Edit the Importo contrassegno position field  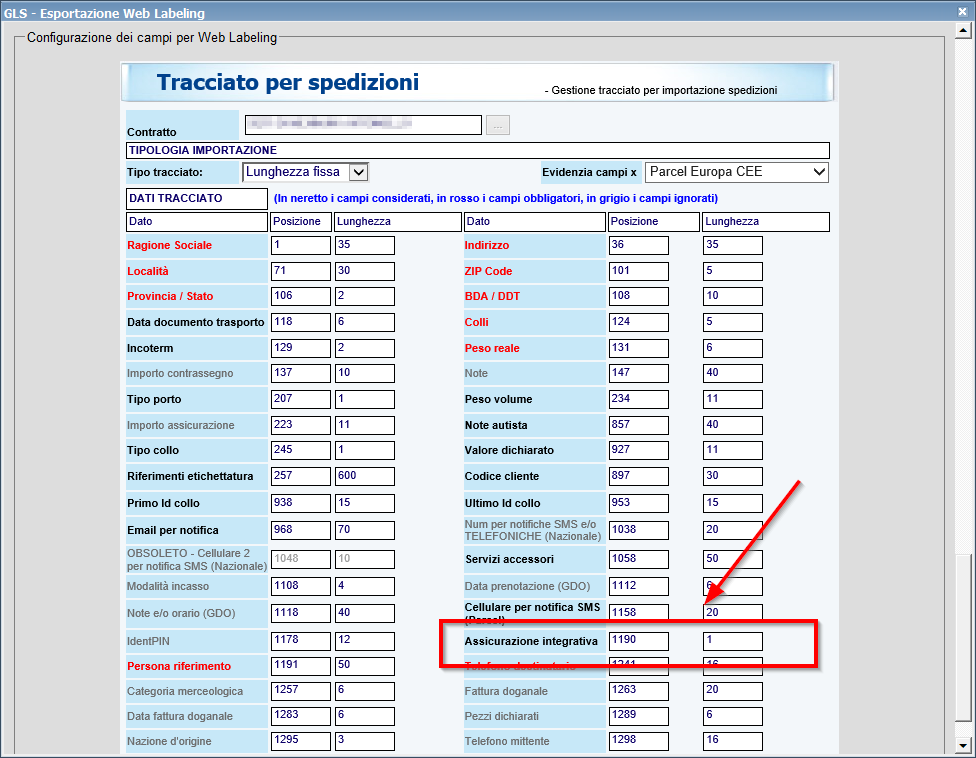tap(301, 373)
